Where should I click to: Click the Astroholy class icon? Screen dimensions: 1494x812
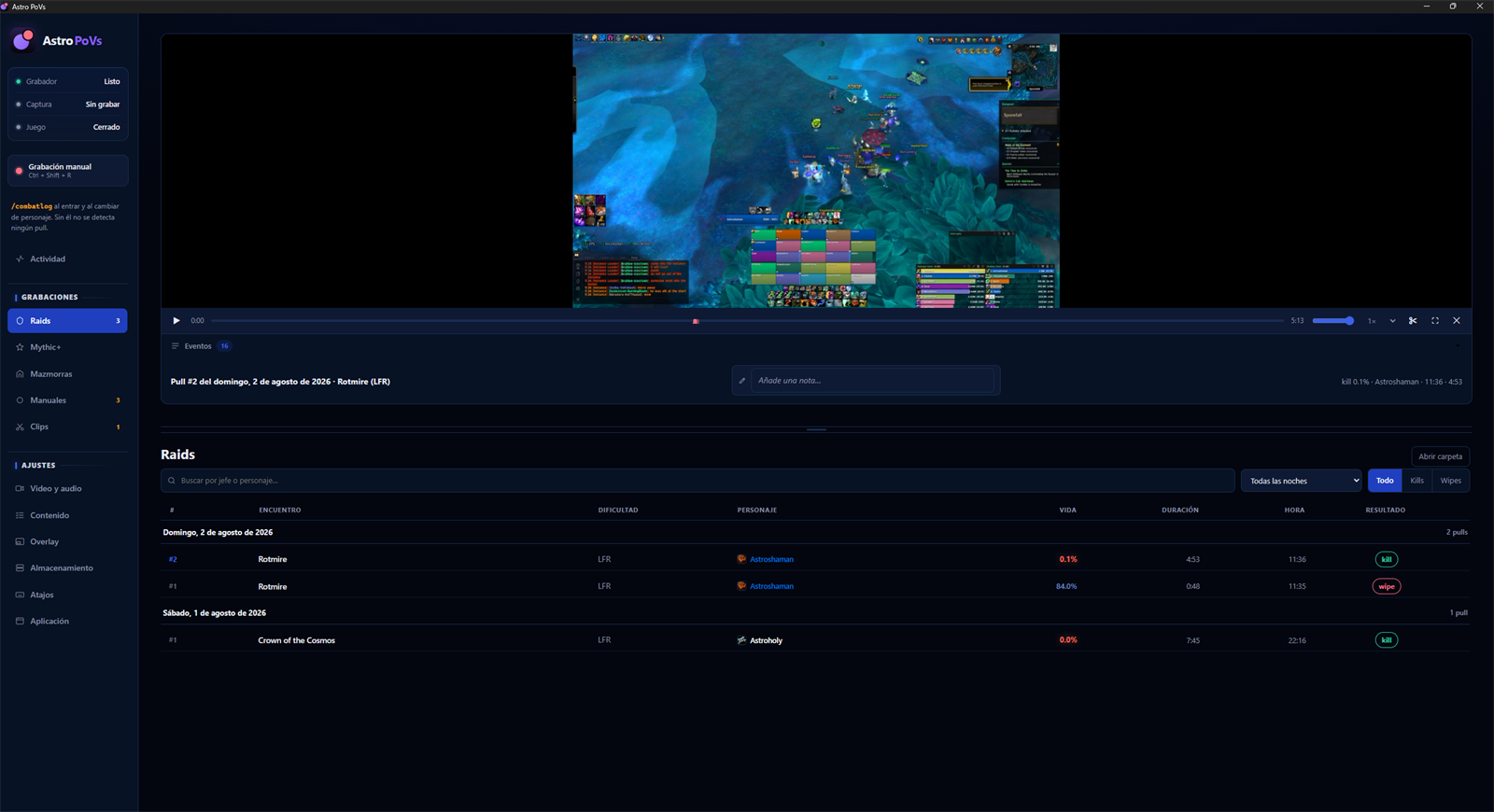click(x=741, y=640)
